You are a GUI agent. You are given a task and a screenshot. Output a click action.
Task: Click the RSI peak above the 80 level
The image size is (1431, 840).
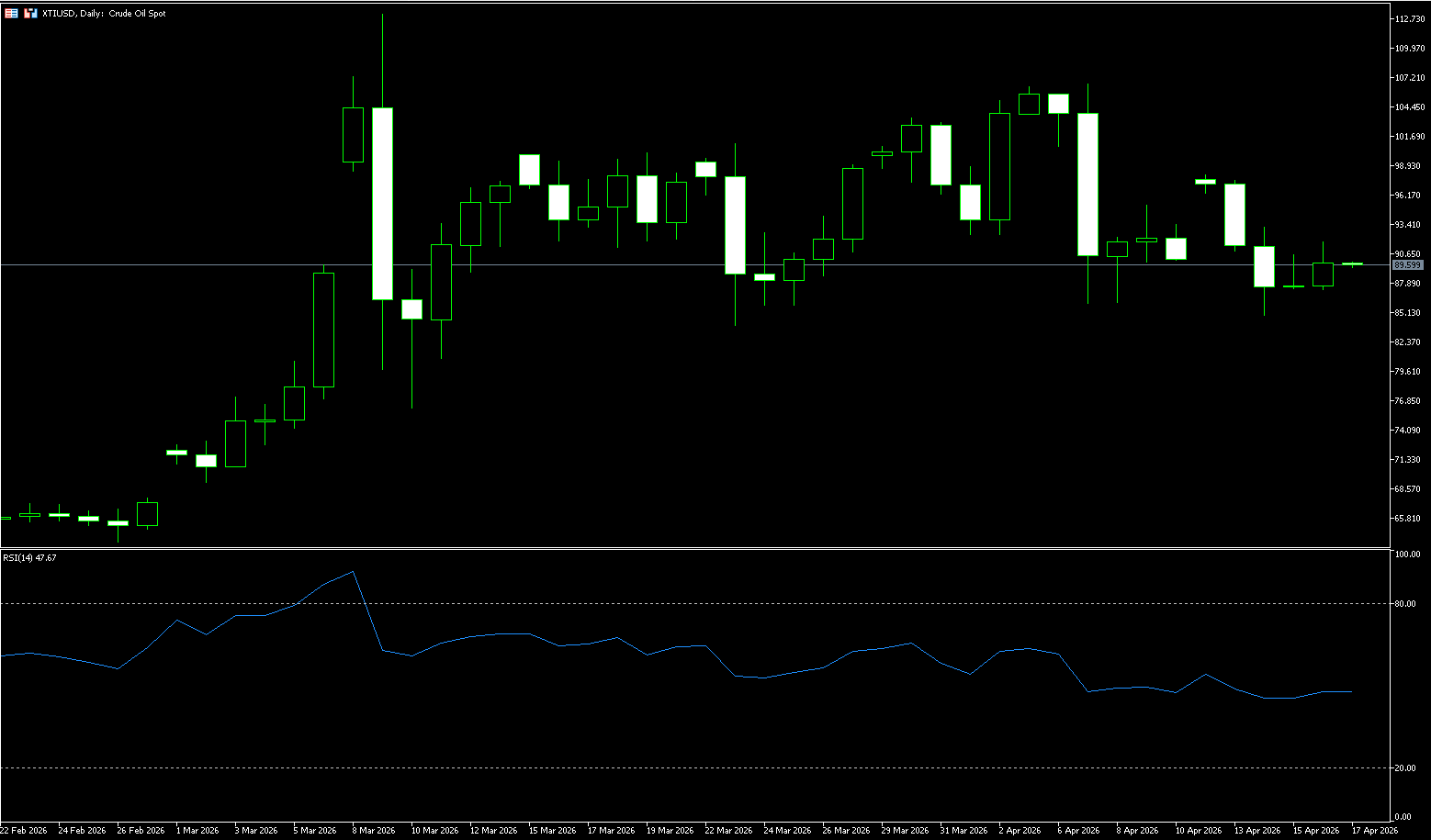click(354, 572)
